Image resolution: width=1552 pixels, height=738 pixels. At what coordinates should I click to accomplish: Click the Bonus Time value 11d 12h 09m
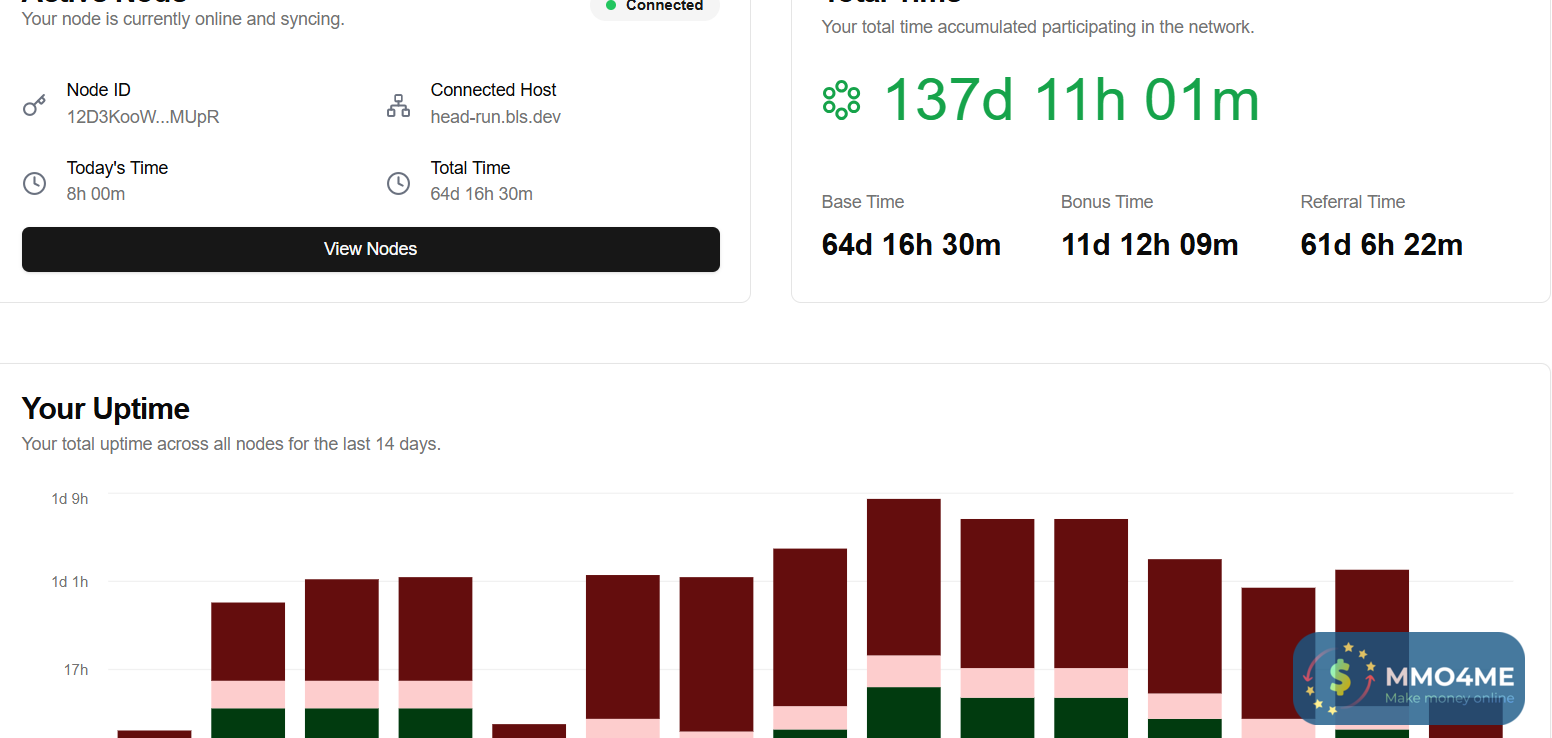1150,245
